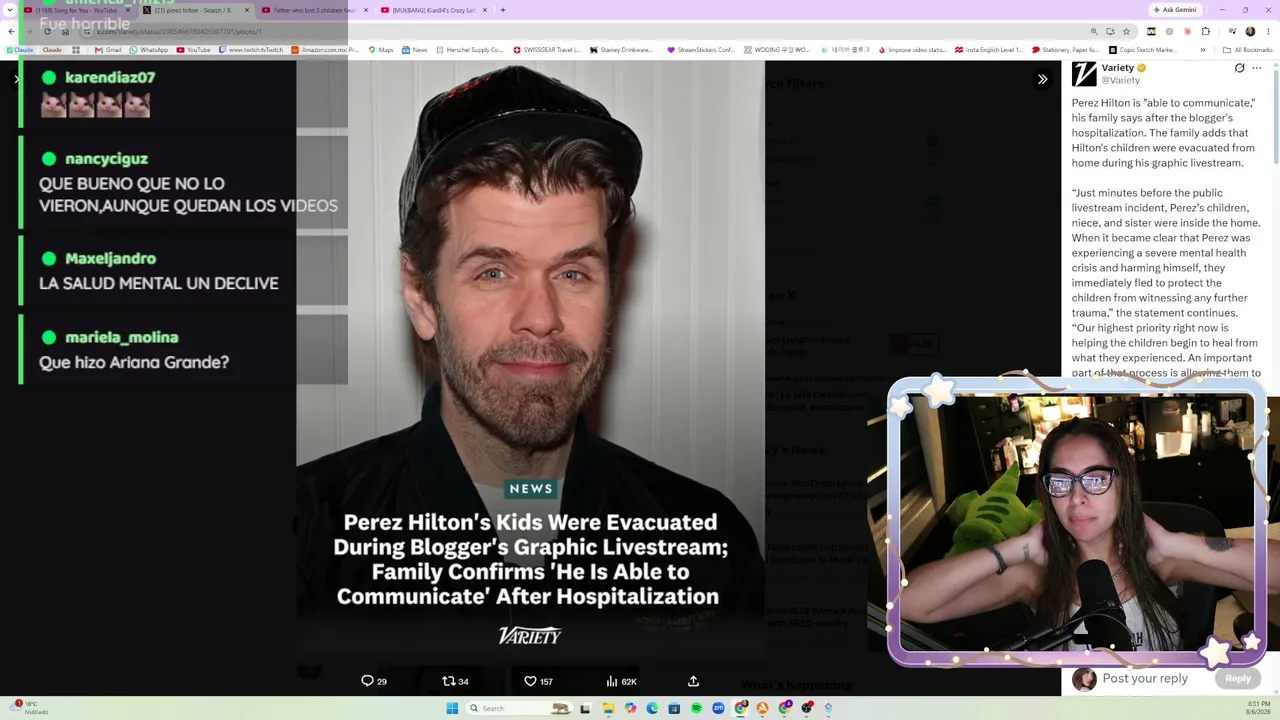Go back to the previous page
The height and width of the screenshot is (720, 1280).
point(11,31)
